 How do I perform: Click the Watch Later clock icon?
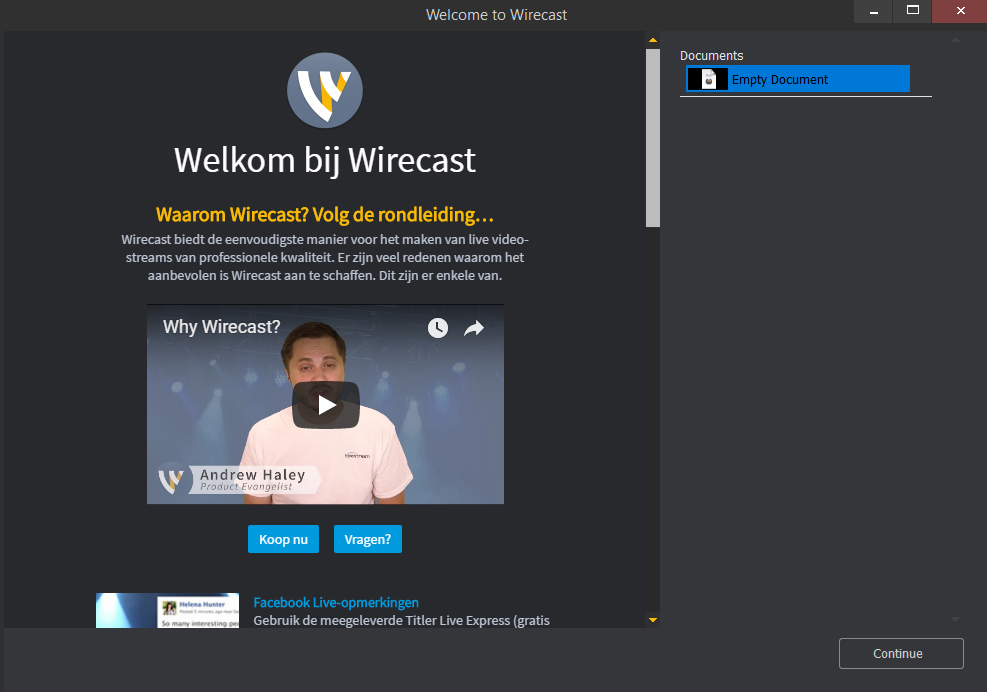(437, 327)
